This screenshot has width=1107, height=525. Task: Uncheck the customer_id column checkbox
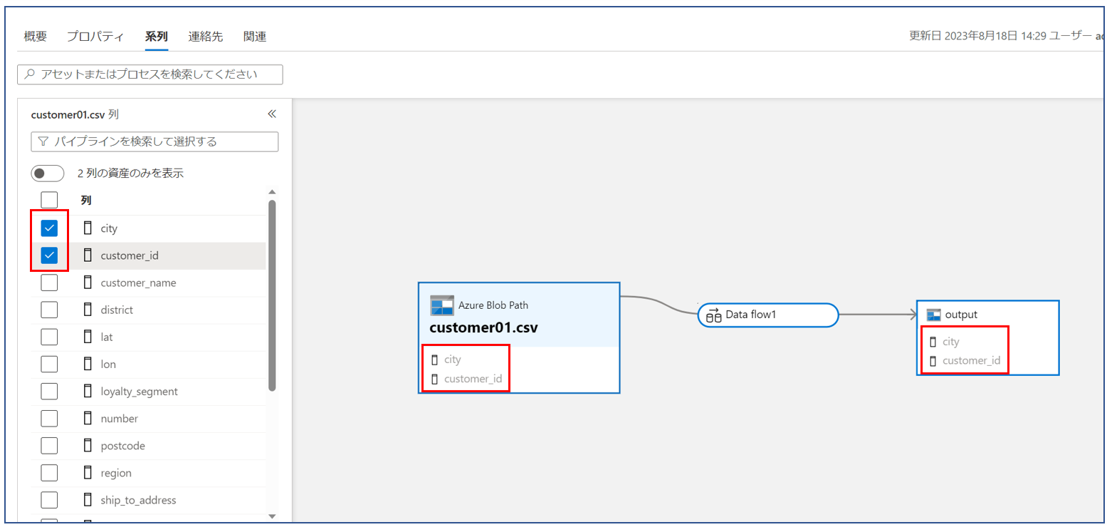[49, 255]
